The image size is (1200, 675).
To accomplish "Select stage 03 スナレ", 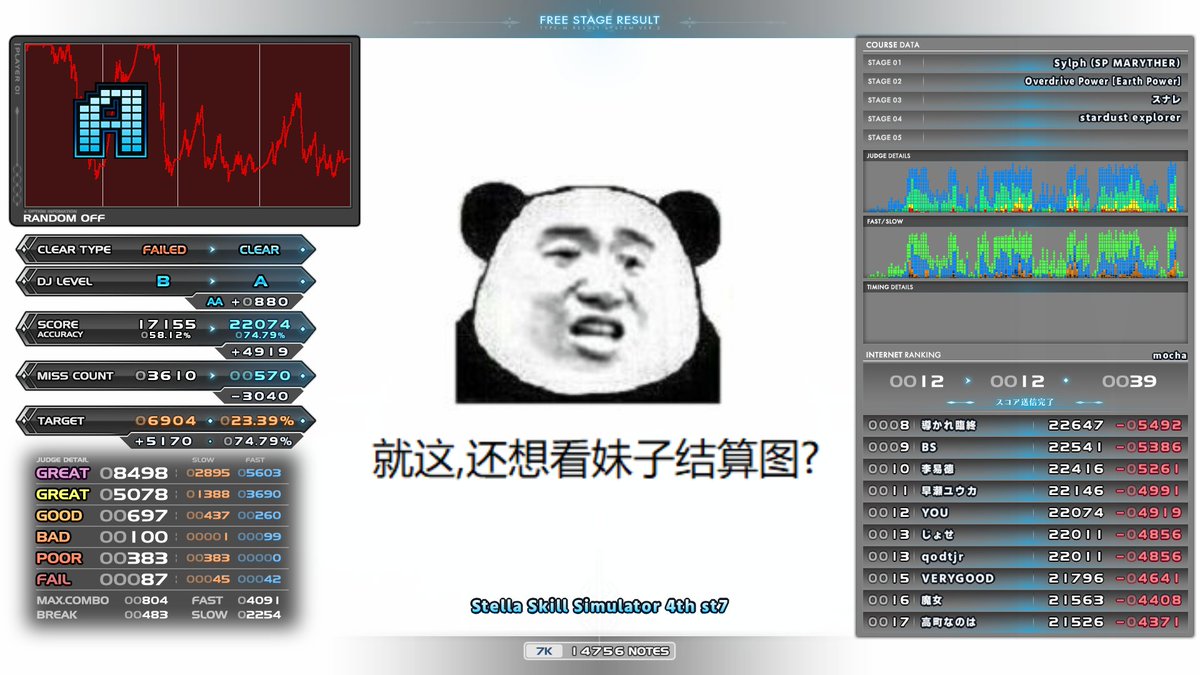I will 1025,100.
